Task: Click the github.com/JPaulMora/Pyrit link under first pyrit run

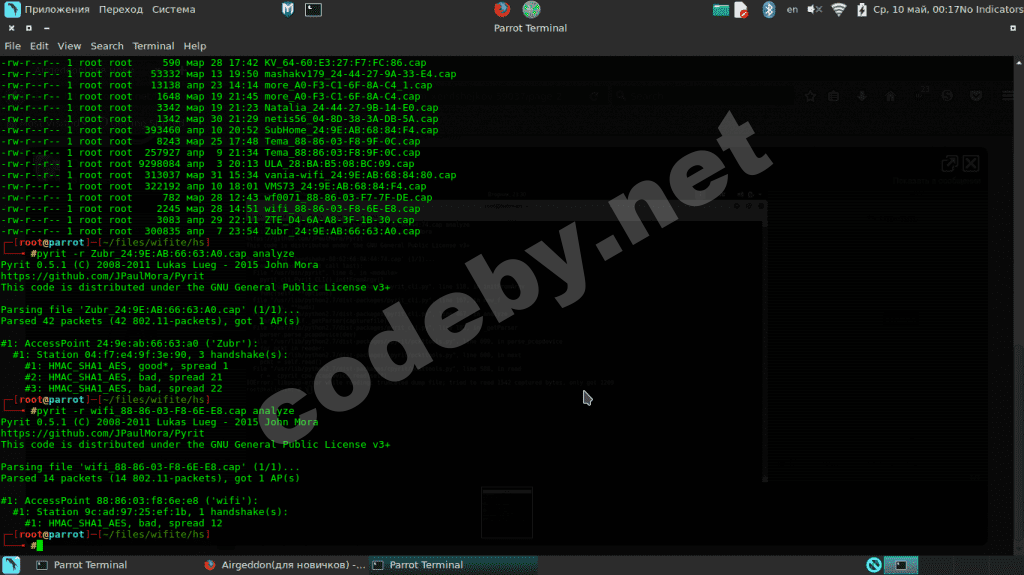Action: pos(103,276)
